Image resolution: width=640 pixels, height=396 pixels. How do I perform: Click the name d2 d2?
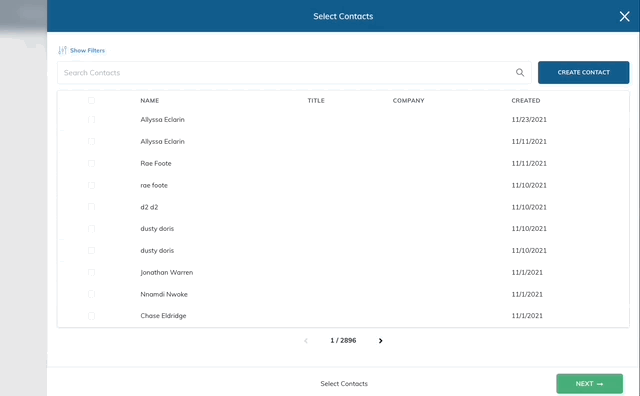point(149,207)
